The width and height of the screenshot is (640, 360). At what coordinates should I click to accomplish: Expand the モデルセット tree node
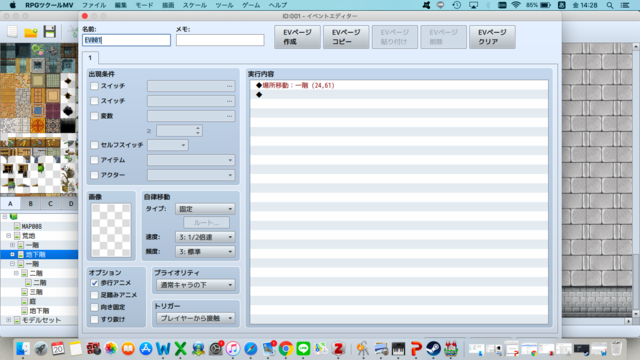pos(9,320)
